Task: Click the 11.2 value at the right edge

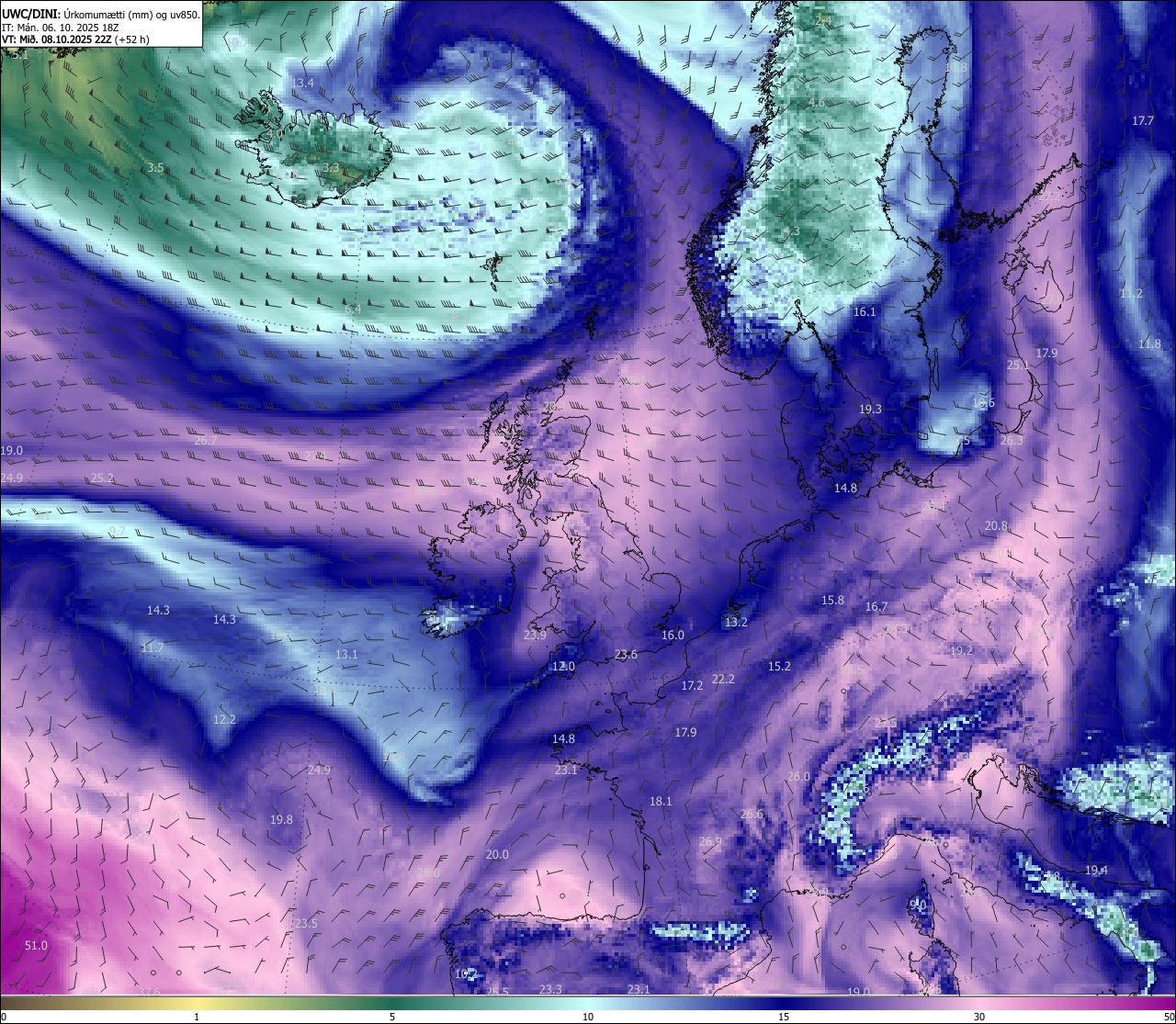Action: coord(1132,294)
